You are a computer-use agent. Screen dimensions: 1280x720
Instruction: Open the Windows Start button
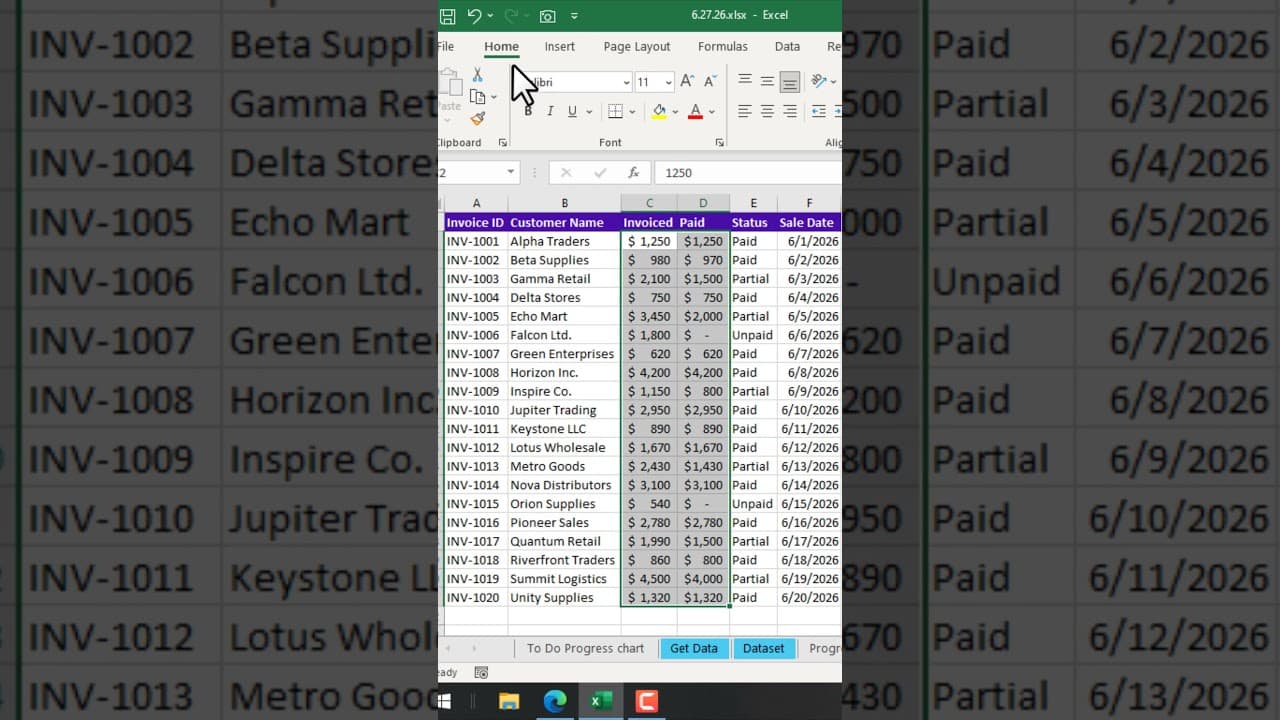coord(444,702)
